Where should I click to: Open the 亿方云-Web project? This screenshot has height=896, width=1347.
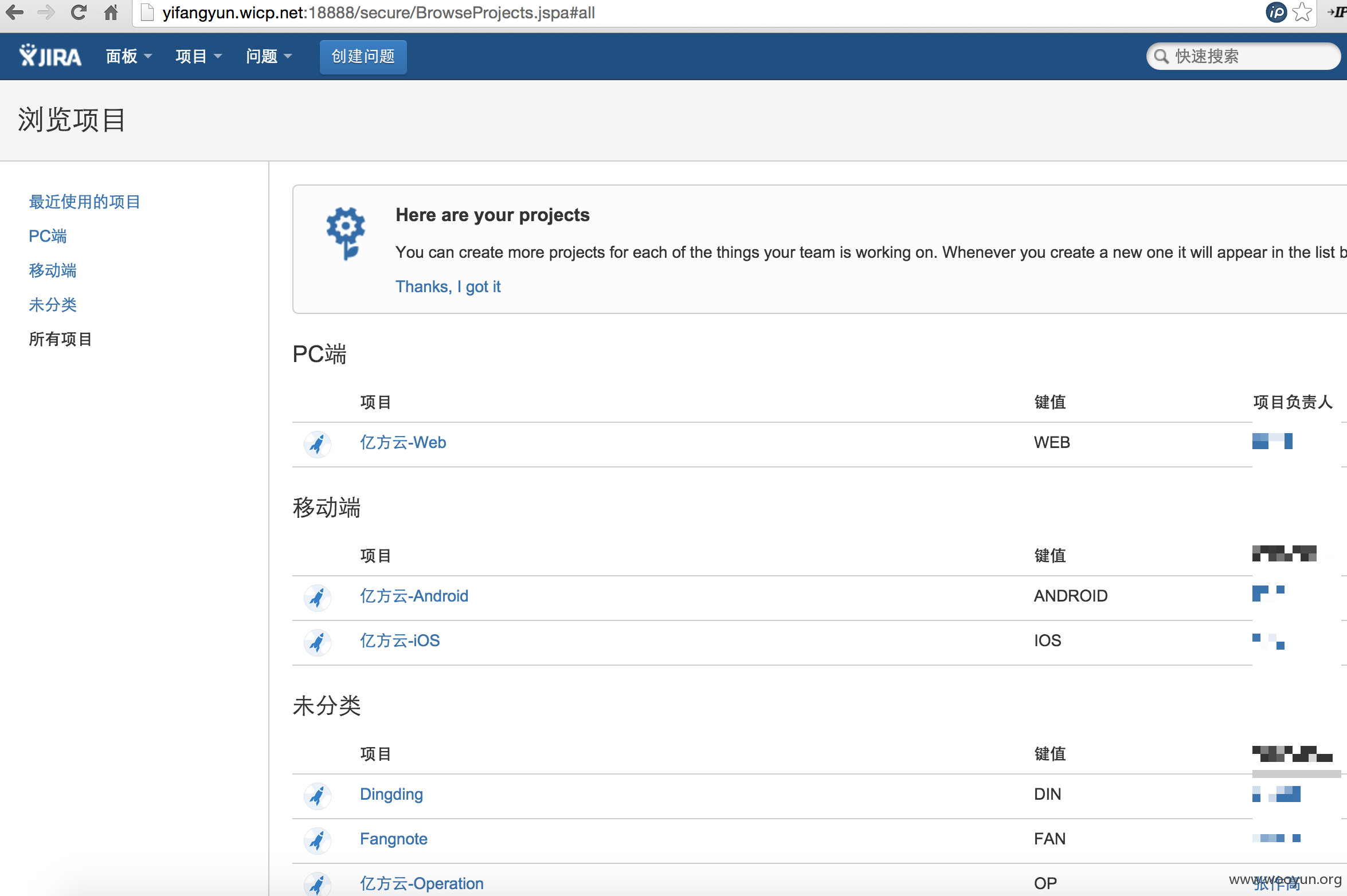tap(403, 442)
